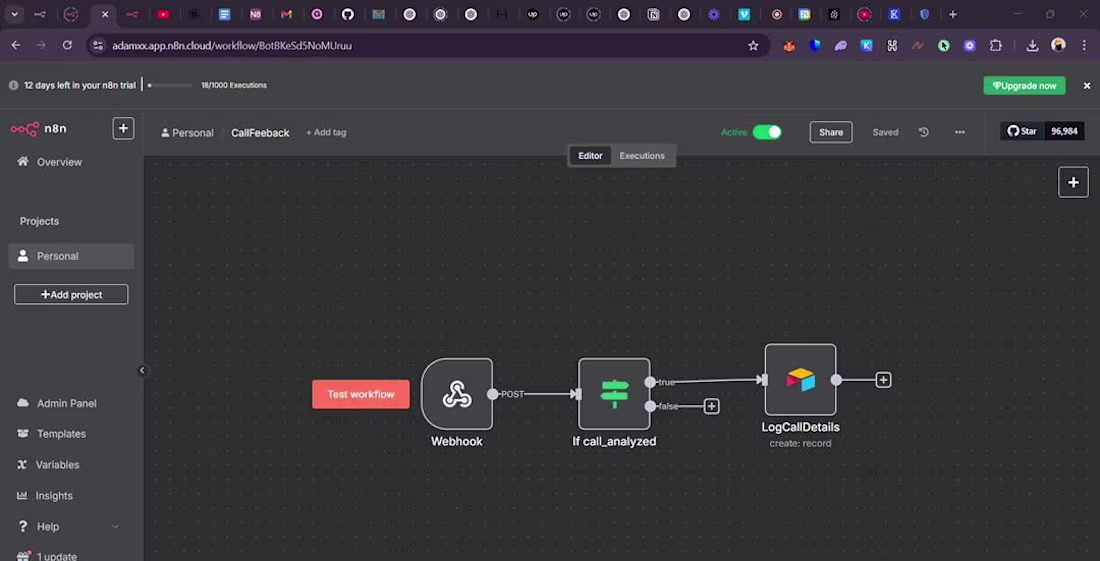Switch to the Google Docs tab
1100x561 pixels.
coord(224,14)
